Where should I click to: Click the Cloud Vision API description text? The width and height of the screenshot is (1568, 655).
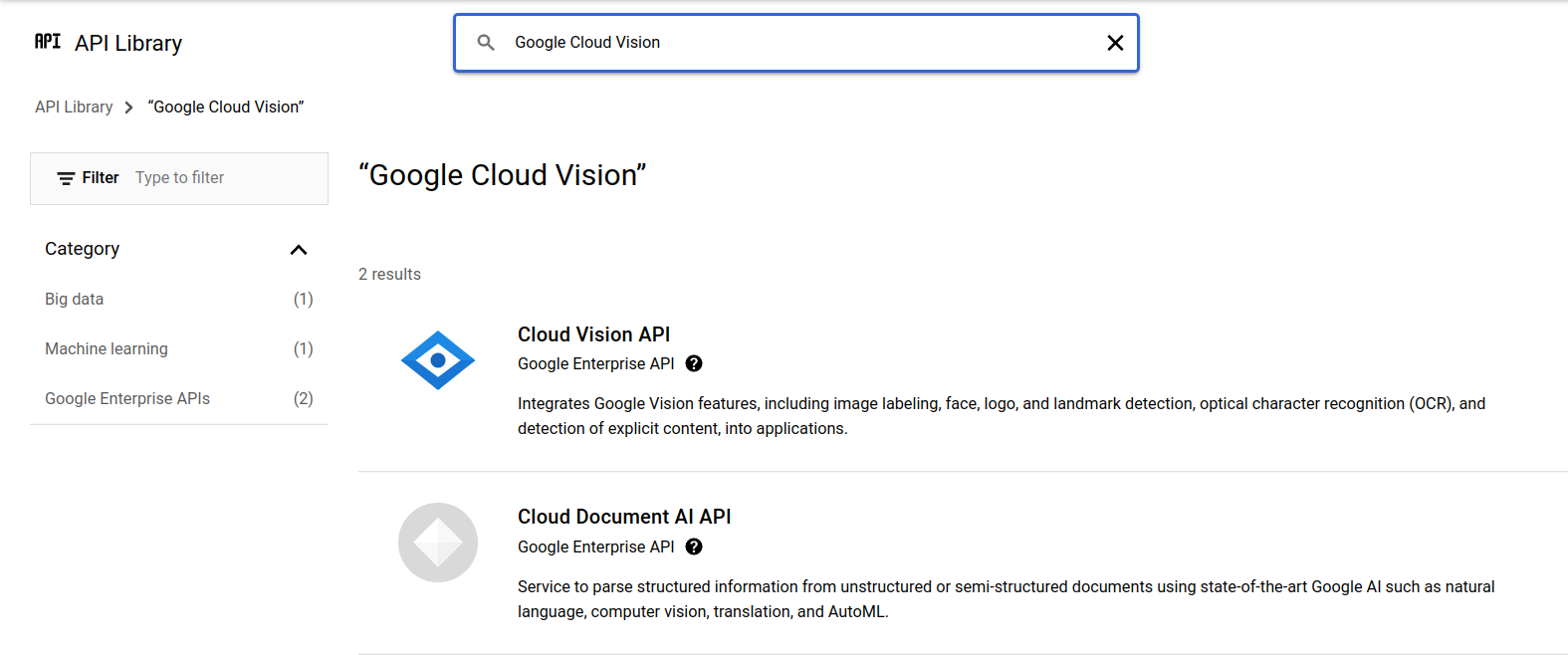coord(1002,416)
